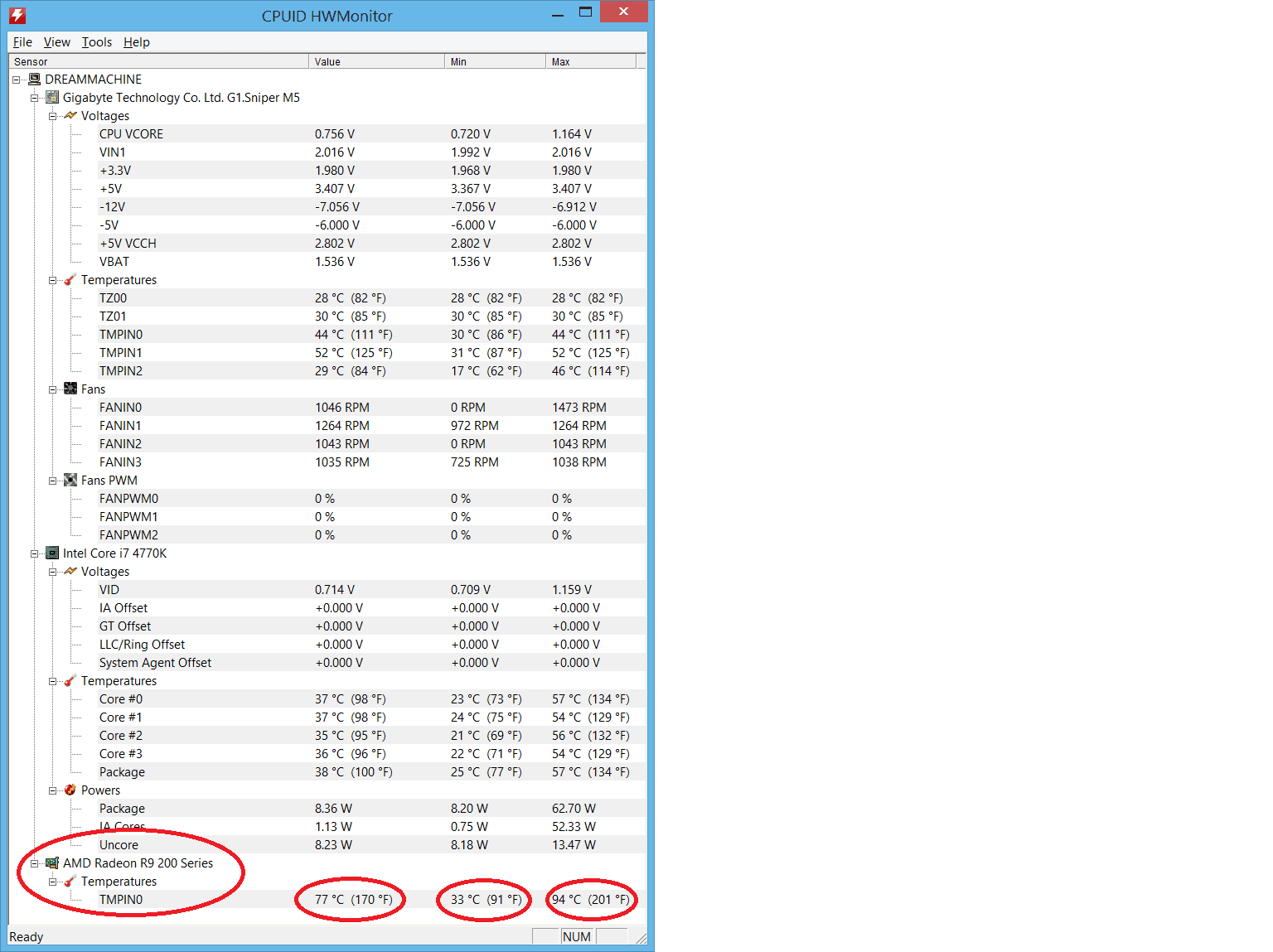This screenshot has width=1273, height=952.
Task: Collapse the Powers group
Action: tap(52, 790)
